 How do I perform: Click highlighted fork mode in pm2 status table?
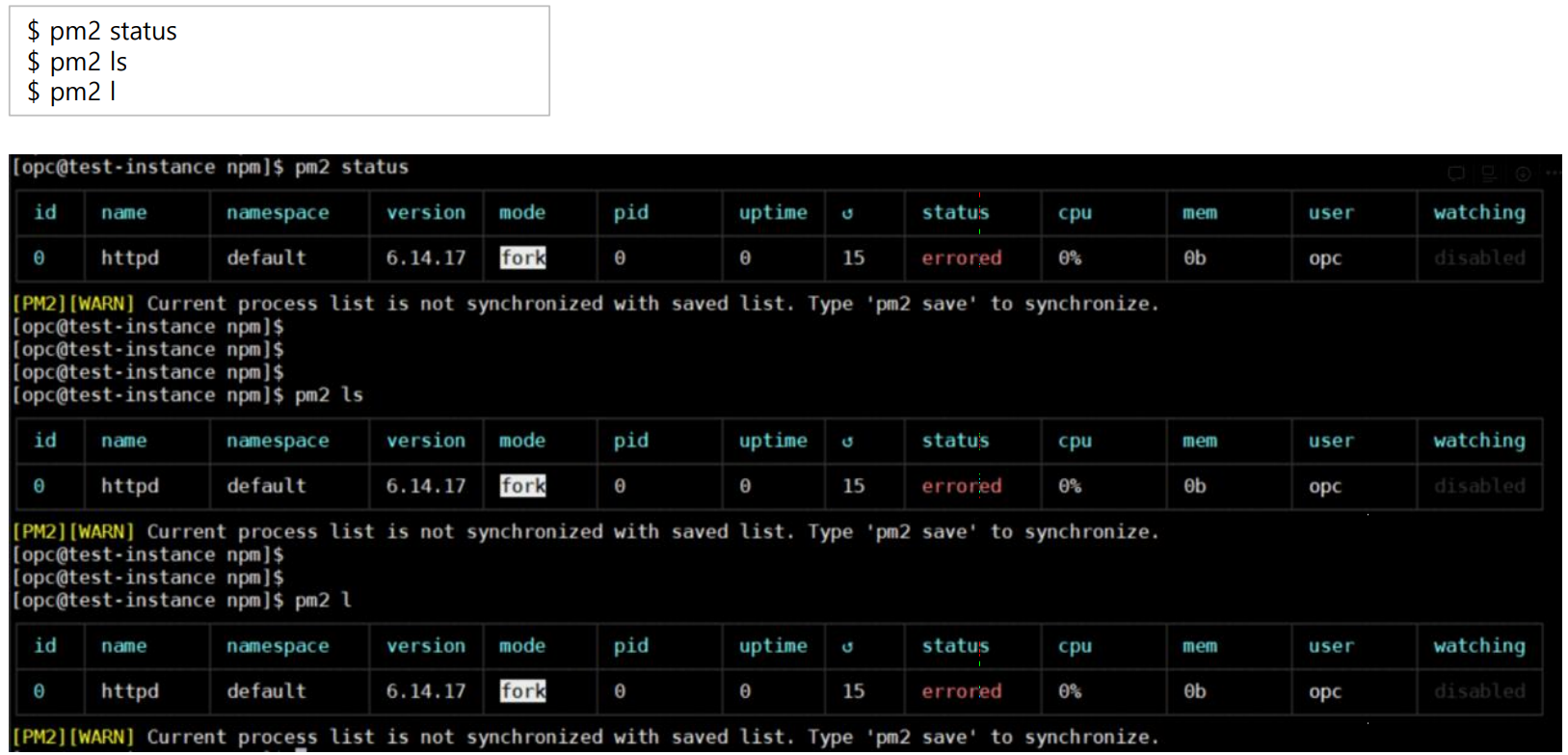coord(522,257)
